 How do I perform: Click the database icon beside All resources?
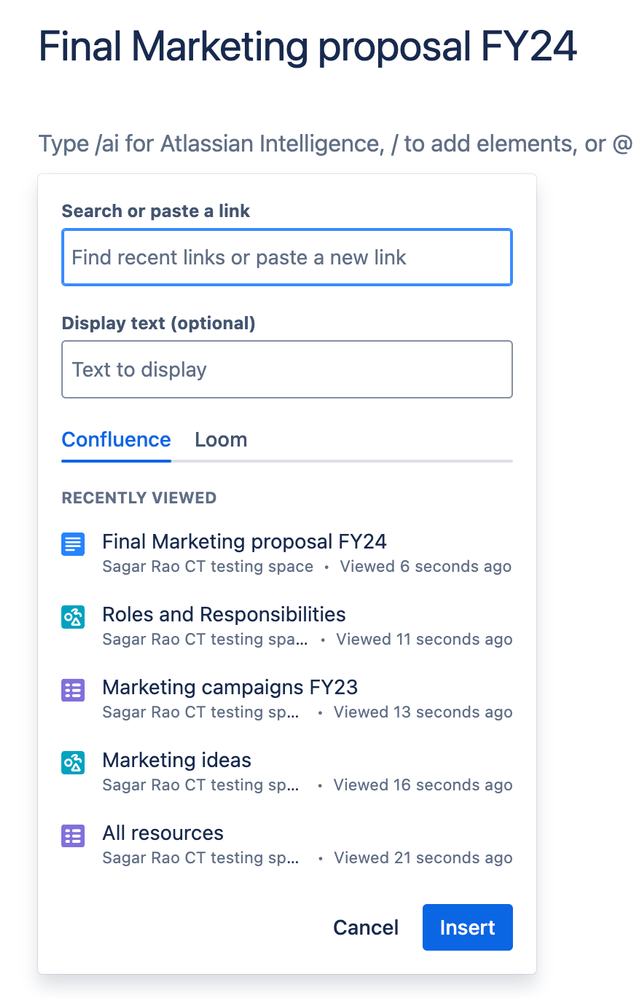coord(73,836)
